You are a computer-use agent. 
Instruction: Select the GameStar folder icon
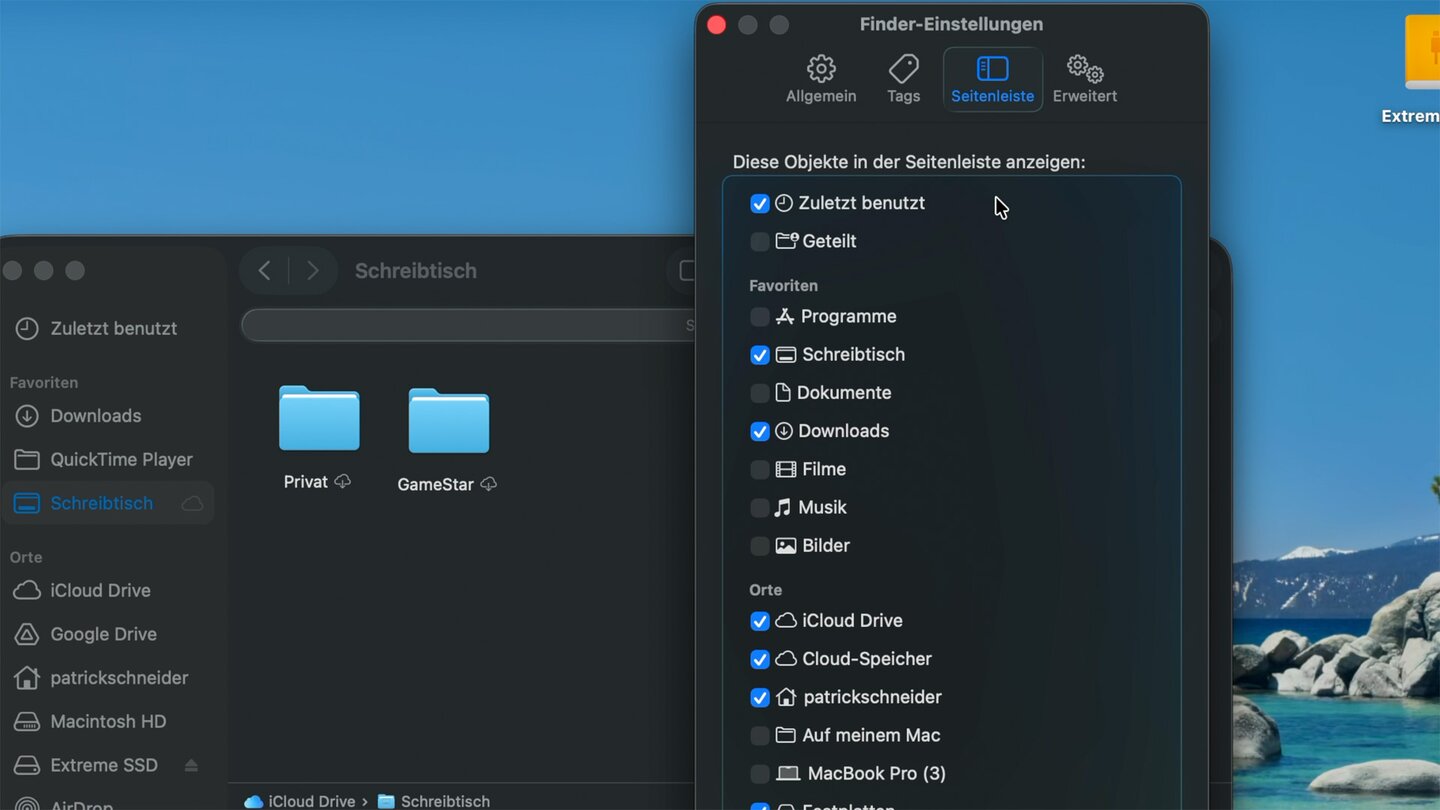pyautogui.click(x=448, y=421)
